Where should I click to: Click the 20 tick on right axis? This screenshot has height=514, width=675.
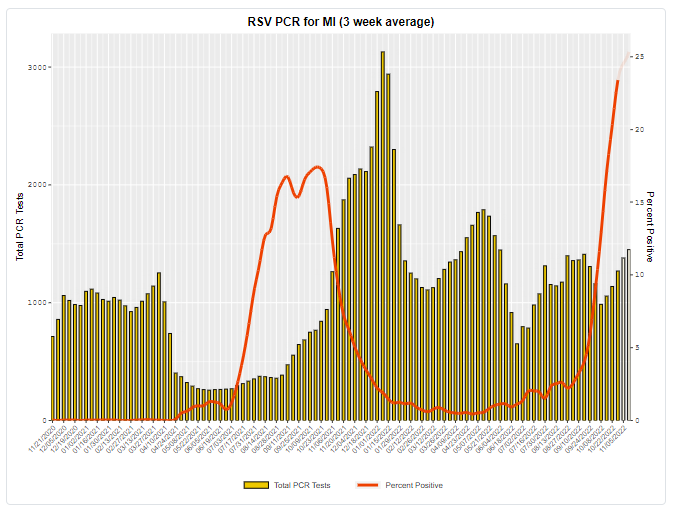(640, 130)
